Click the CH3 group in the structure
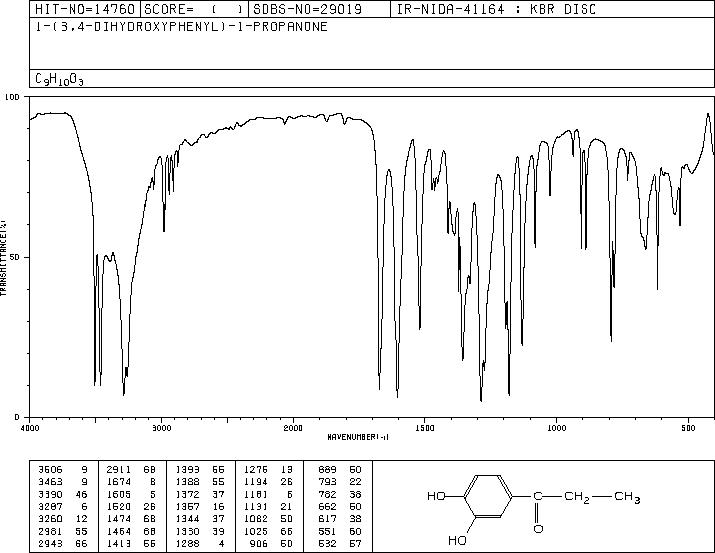The image size is (715, 553). click(627, 497)
